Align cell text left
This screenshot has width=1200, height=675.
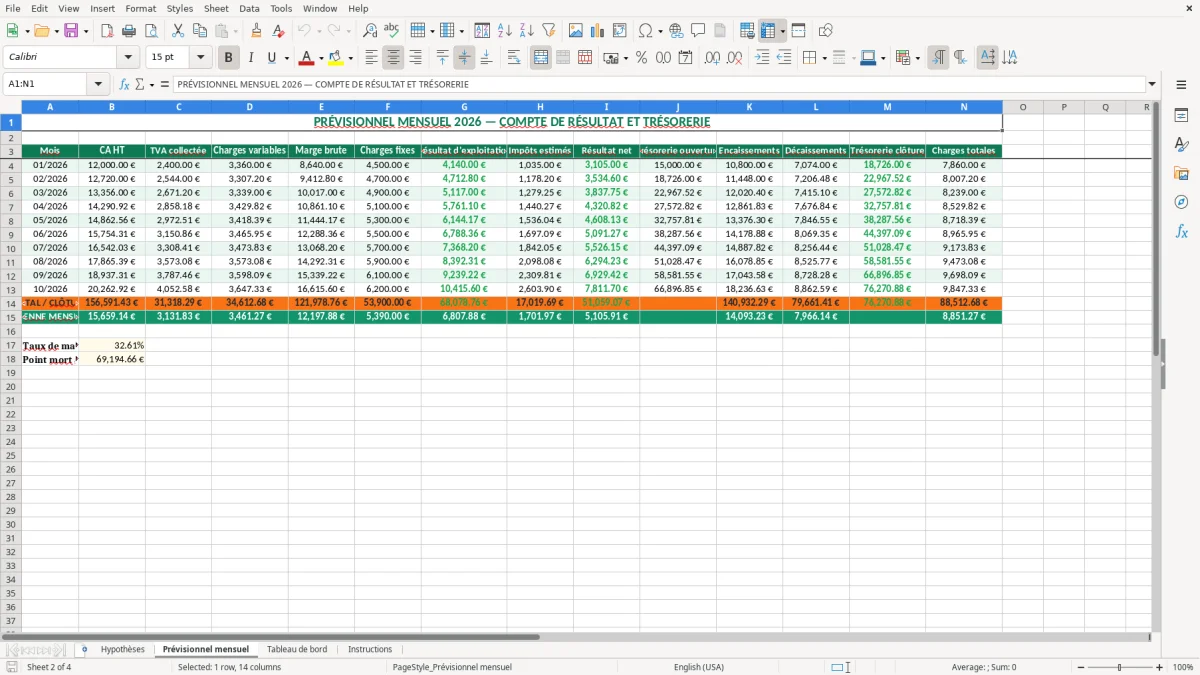tap(372, 58)
